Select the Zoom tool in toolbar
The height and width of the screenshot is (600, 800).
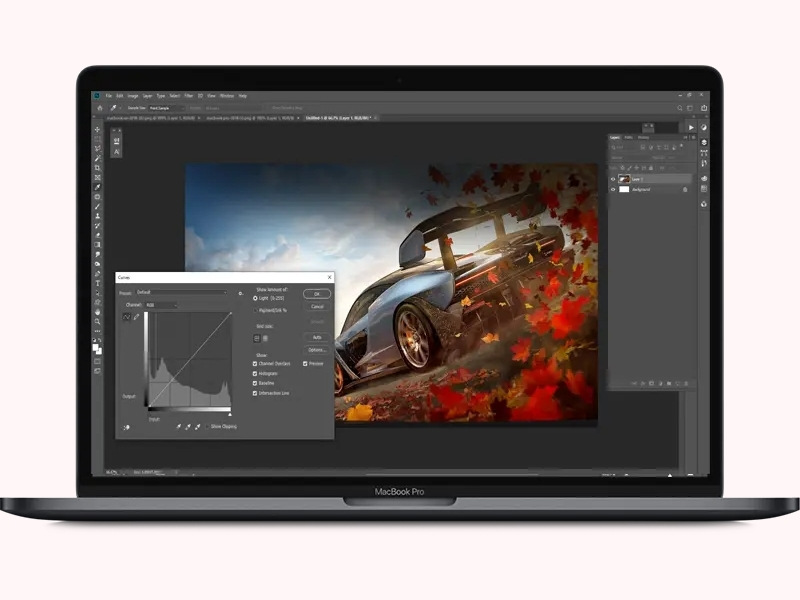click(97, 321)
